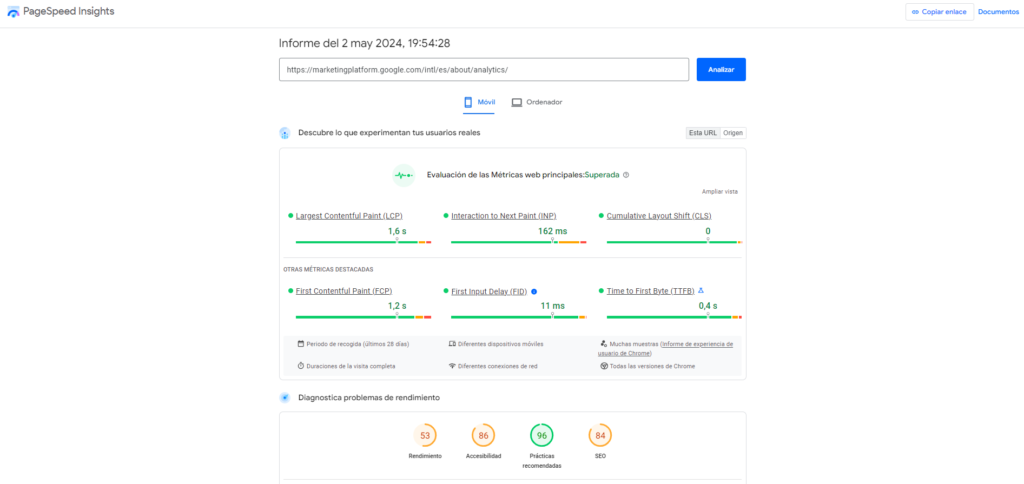This screenshot has height=484, width=1024.
Task: Click the wifi icon for conexiones de red
Action: [x=452, y=366]
